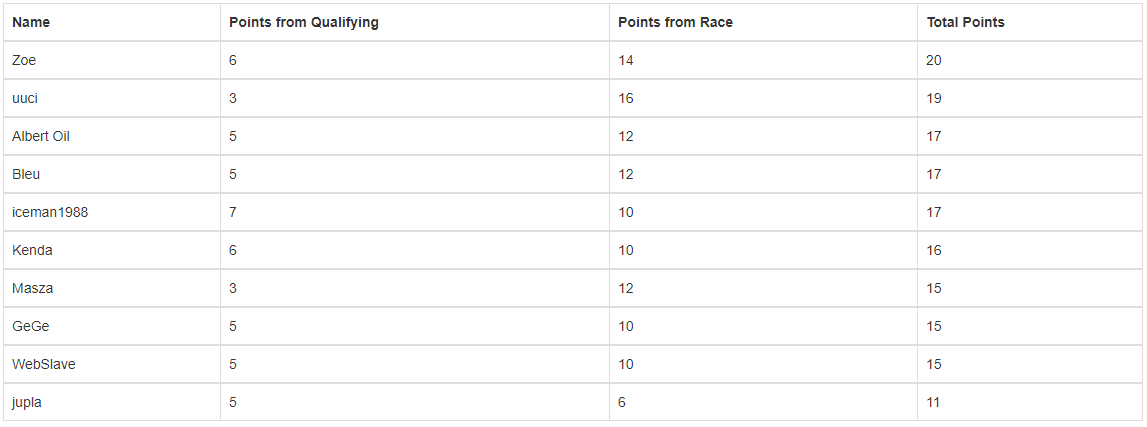The height and width of the screenshot is (427, 1147).
Task: Click the GeGe name cell
Action: coord(30,326)
